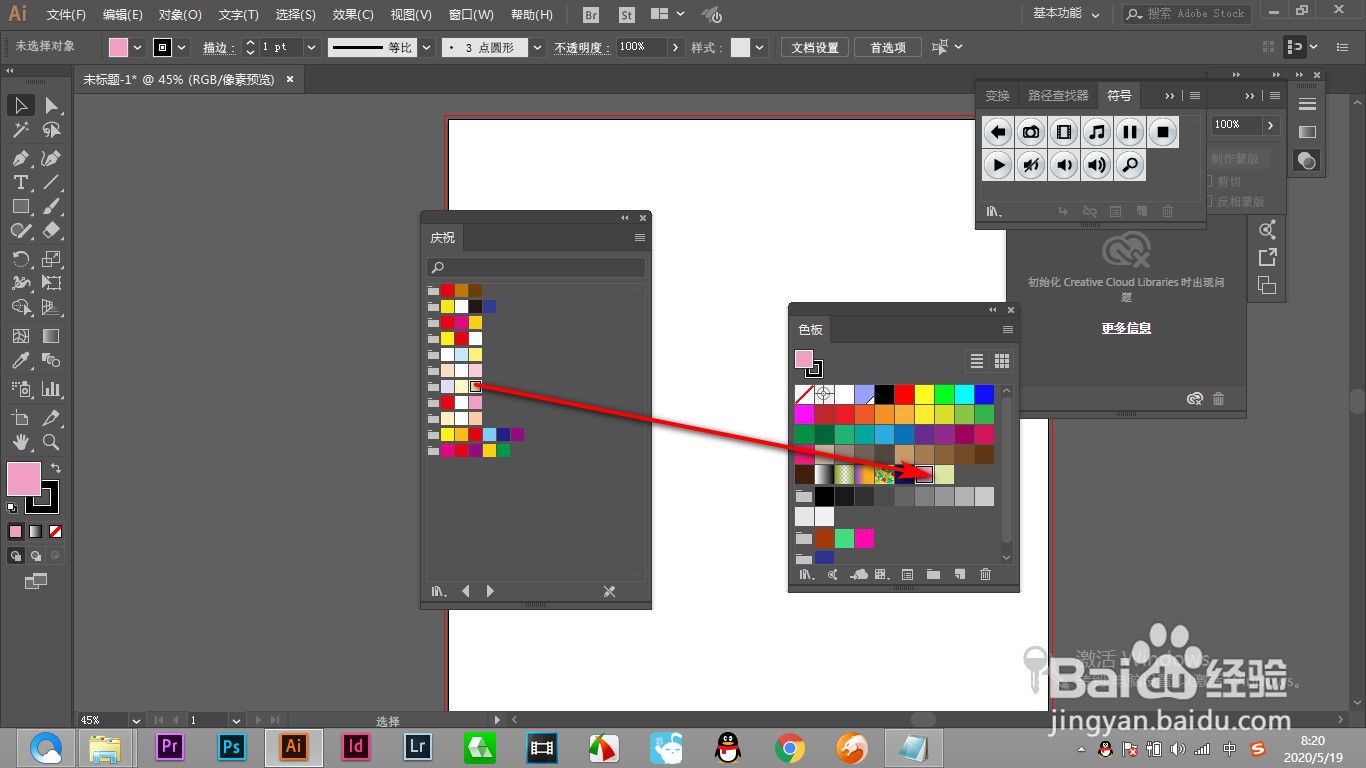The width and height of the screenshot is (1366, 768).
Task: Click delete swatch trash icon in Swatches panel
Action: (985, 574)
